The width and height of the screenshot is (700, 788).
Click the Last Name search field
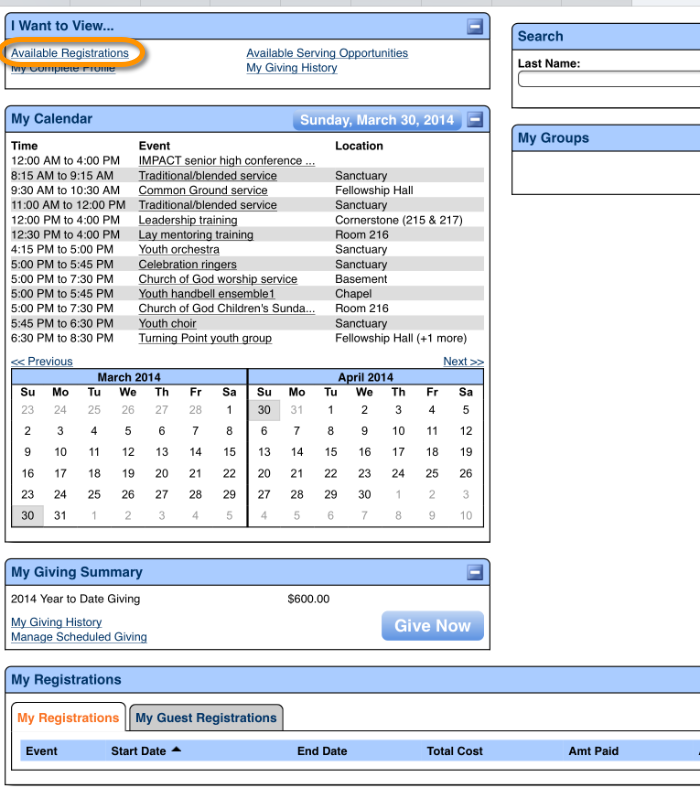click(608, 80)
